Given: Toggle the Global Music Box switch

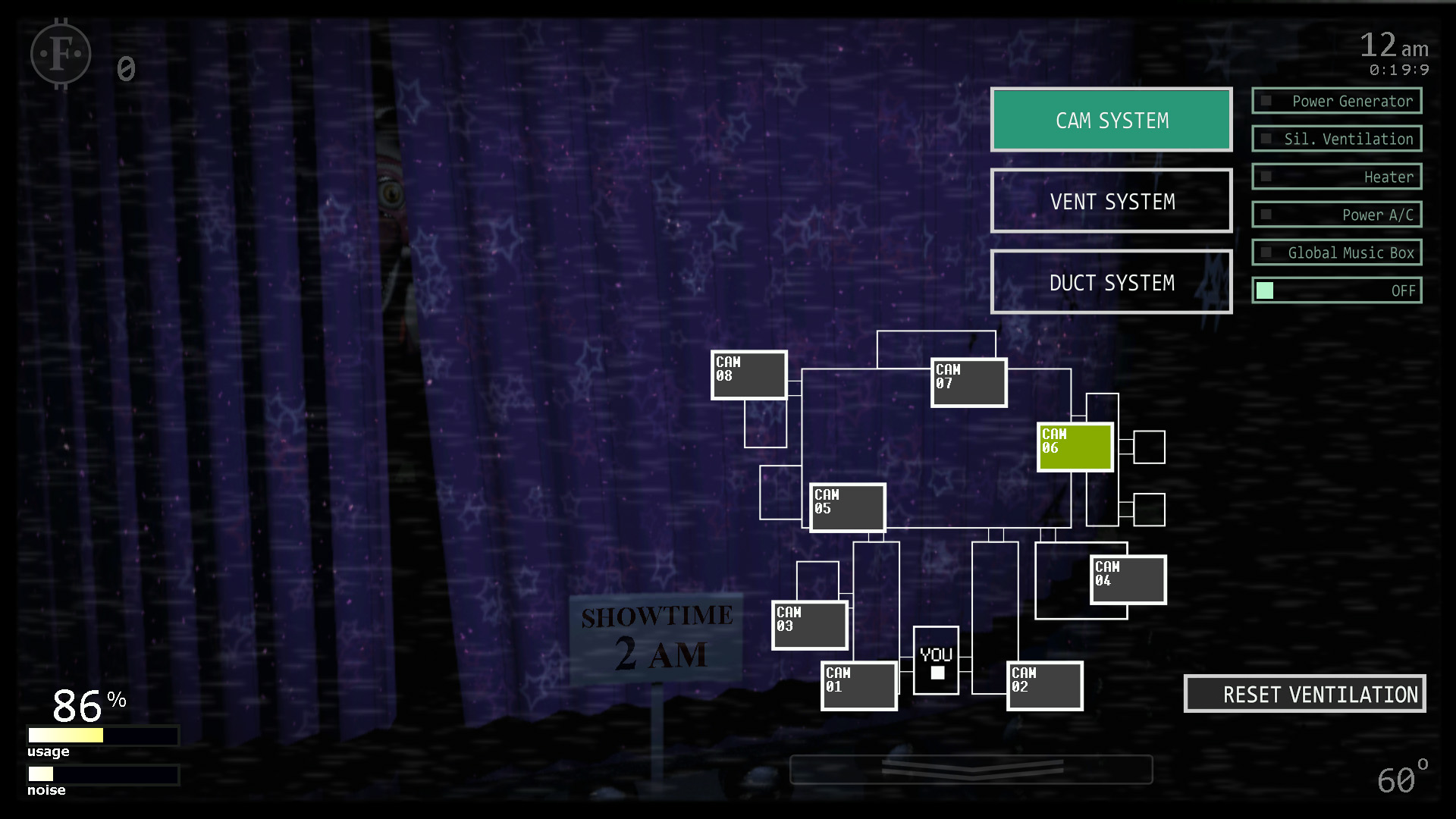Looking at the screenshot, I should click(x=1265, y=252).
